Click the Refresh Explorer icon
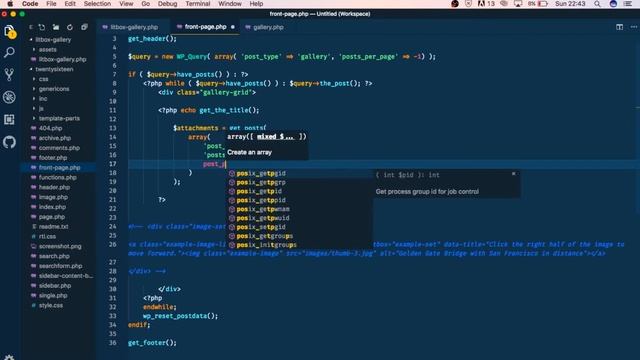640x360 pixels. (70, 27)
